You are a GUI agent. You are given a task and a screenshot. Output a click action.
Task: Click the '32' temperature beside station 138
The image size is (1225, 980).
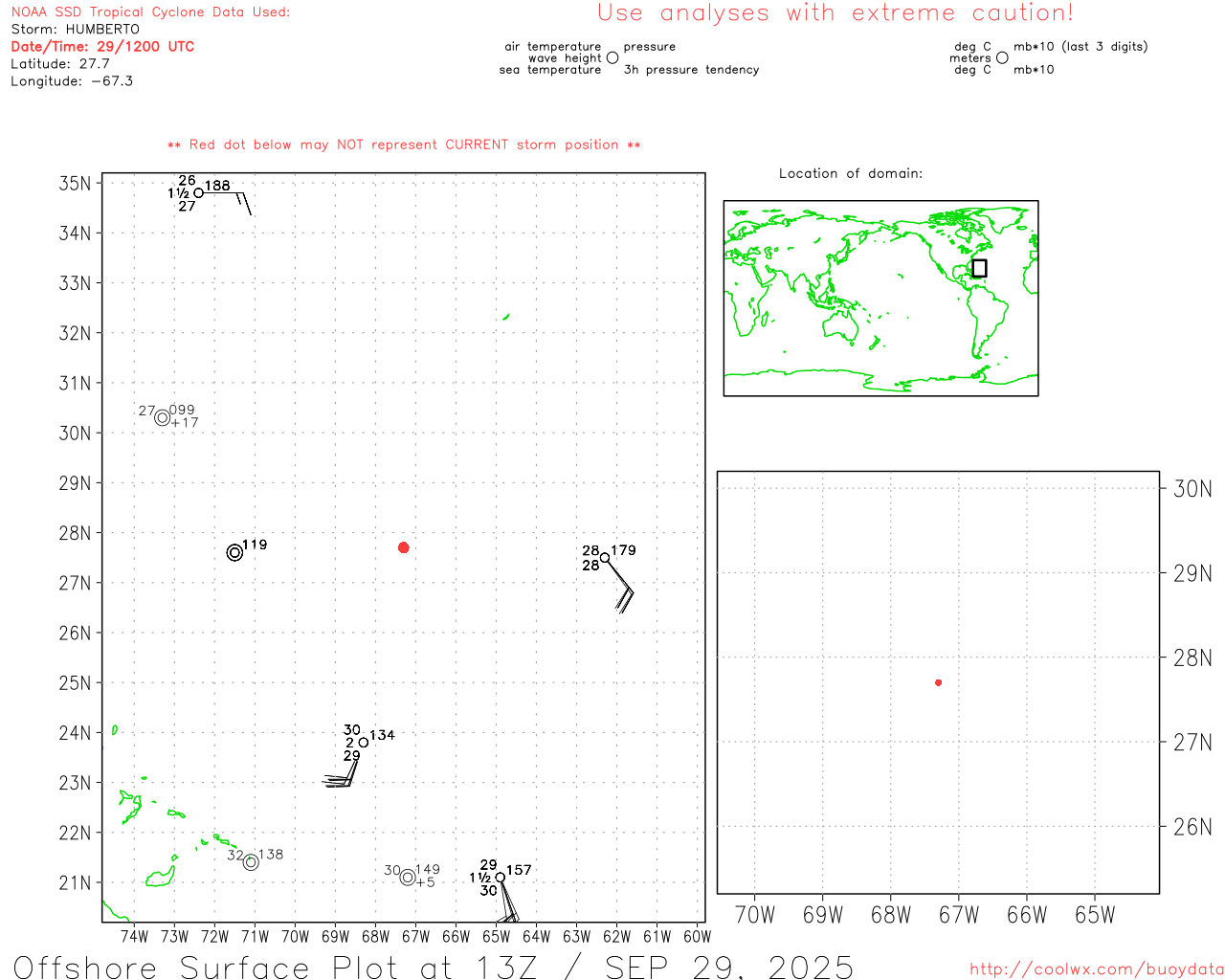[x=234, y=856]
